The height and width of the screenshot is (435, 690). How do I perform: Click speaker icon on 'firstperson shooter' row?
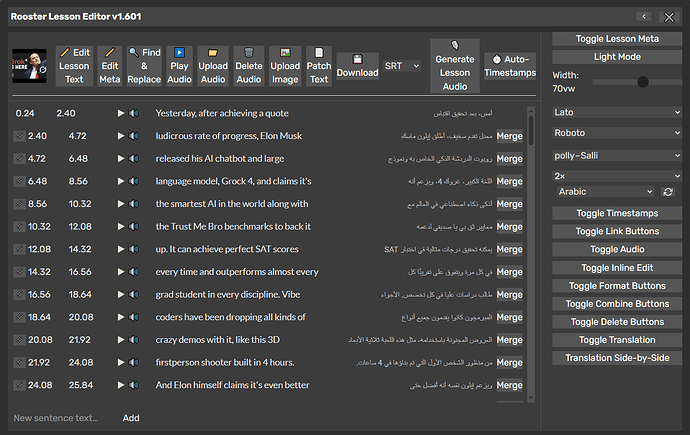click(x=134, y=363)
